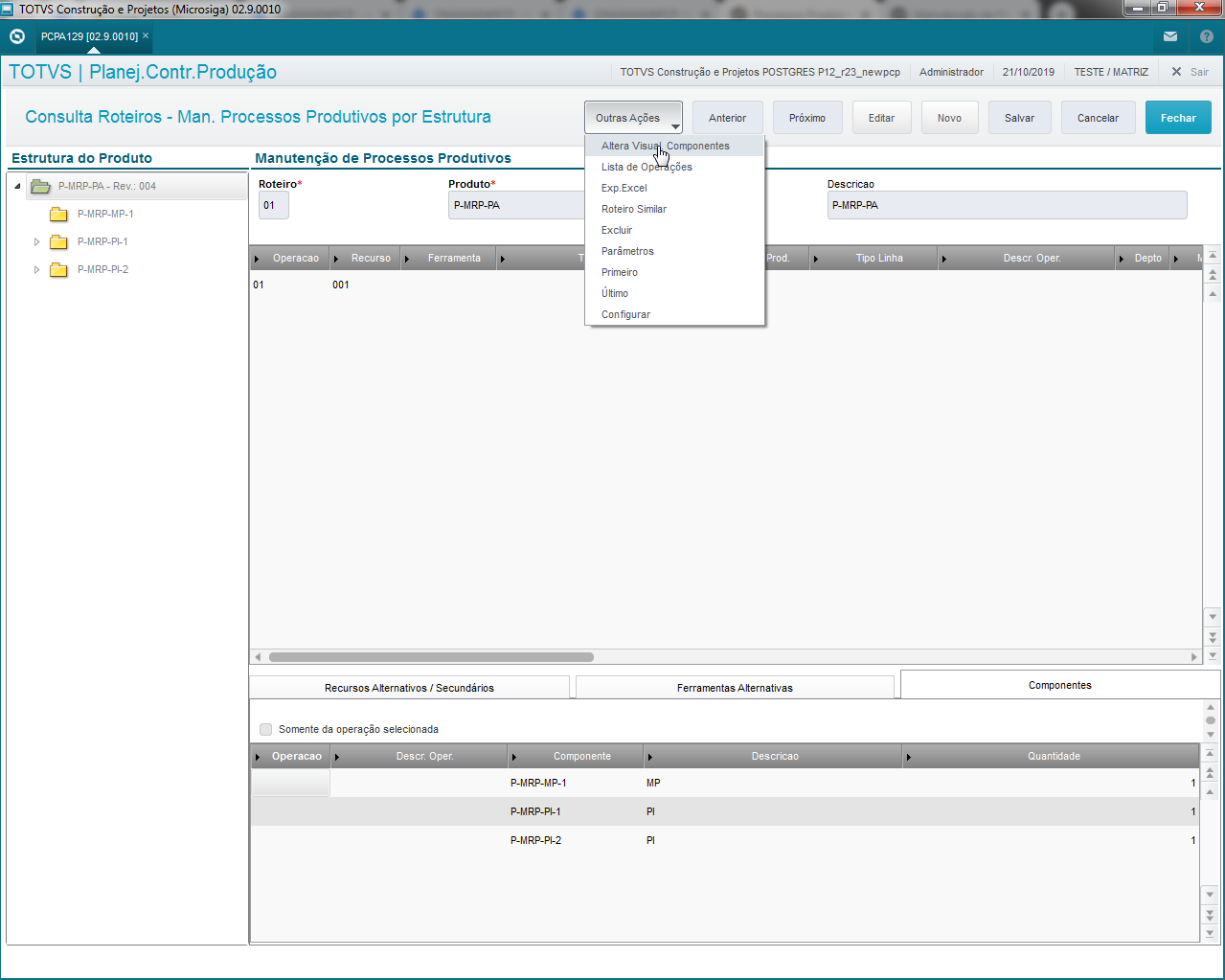Image resolution: width=1225 pixels, height=980 pixels.
Task: Click the Descricao header in components grid
Action: click(x=775, y=757)
